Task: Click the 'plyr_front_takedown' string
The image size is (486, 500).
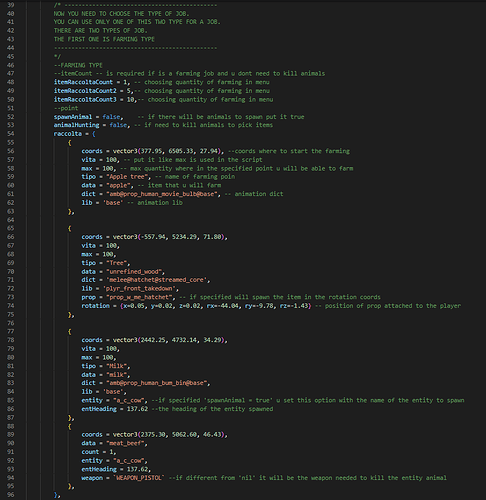Action: (139, 289)
